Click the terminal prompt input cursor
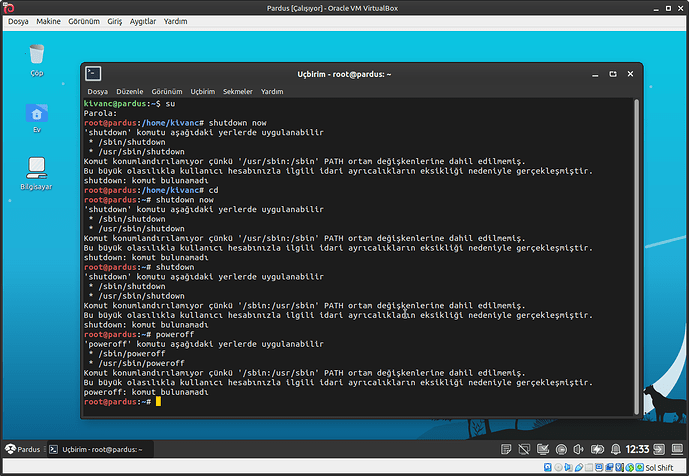689x476 pixels. coord(158,402)
